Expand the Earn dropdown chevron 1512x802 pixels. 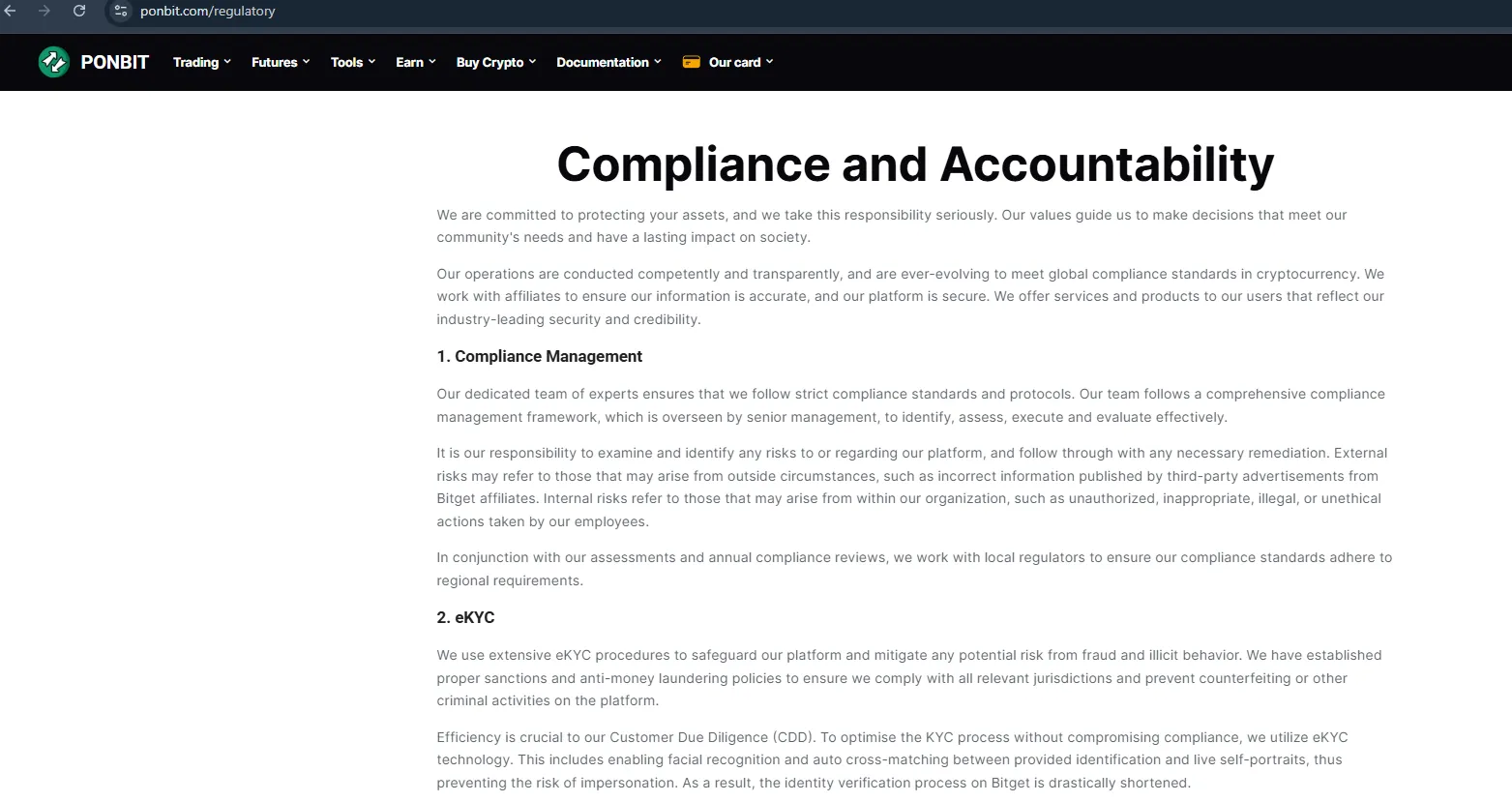pos(432,62)
